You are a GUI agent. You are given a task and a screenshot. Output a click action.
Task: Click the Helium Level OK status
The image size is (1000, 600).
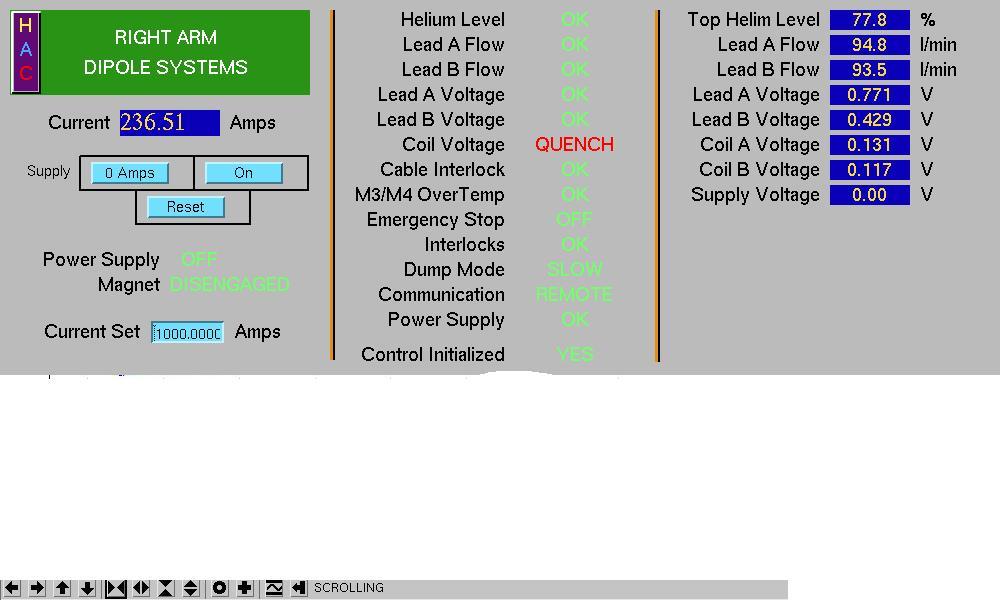click(x=575, y=20)
